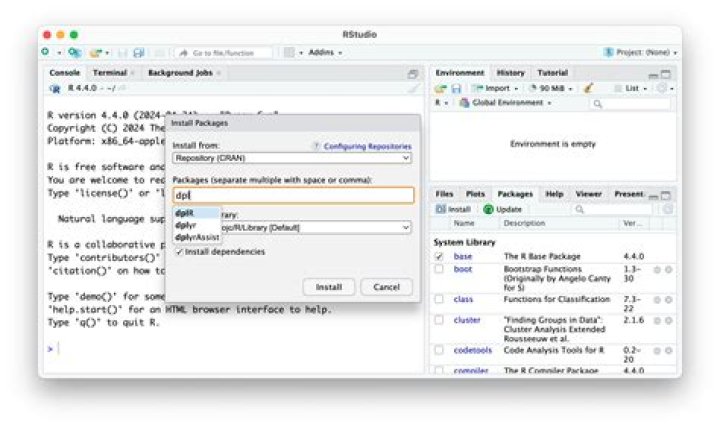Maximize the Environment pane with its window icon
Viewport: 720px width, 428px height.
(x=666, y=74)
